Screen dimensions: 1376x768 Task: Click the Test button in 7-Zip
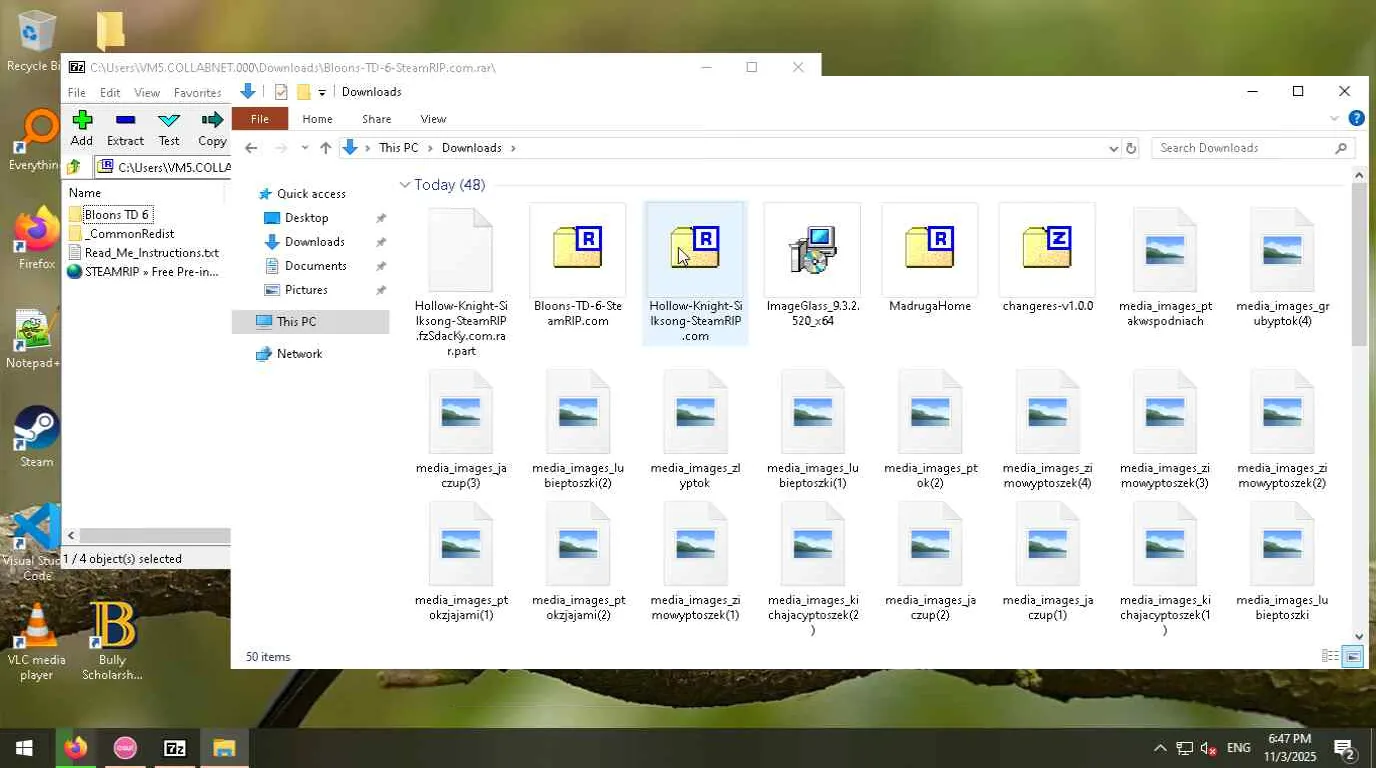coord(169,129)
